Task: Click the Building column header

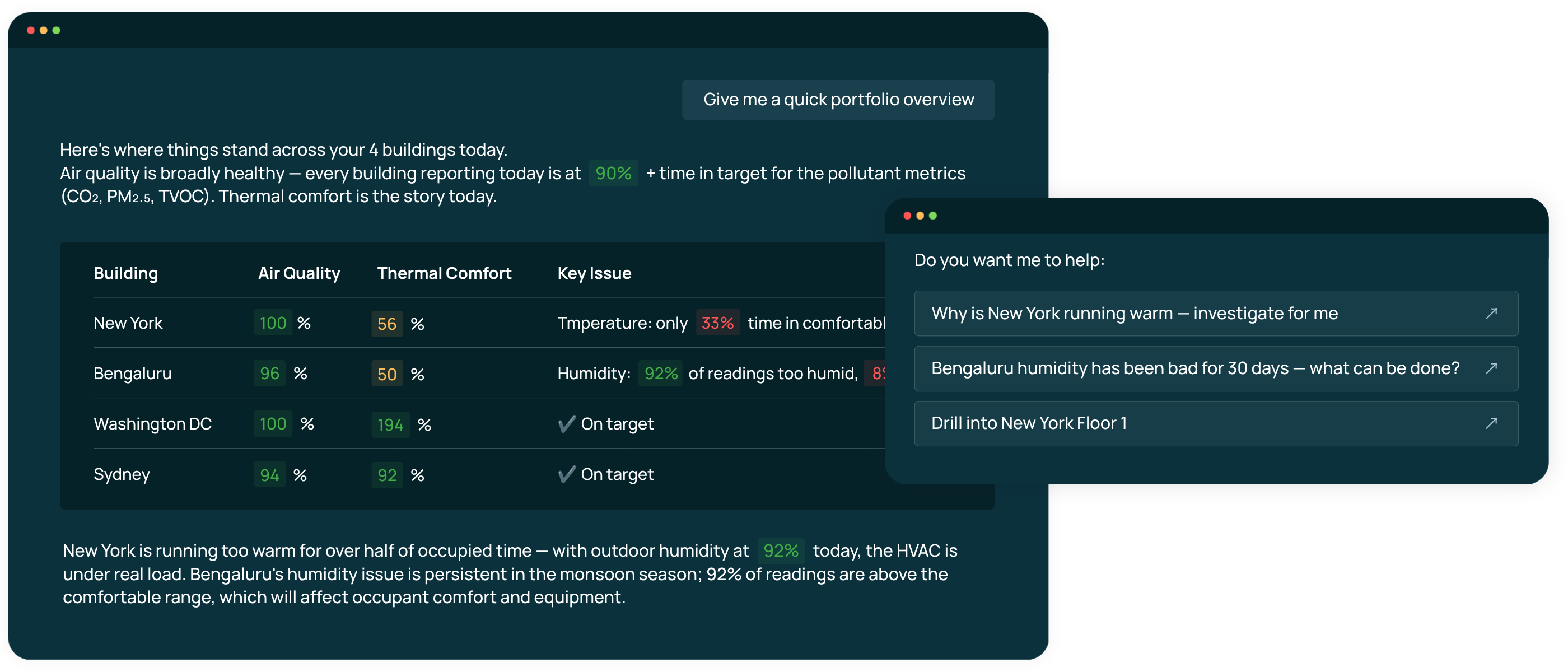Action: click(x=125, y=273)
